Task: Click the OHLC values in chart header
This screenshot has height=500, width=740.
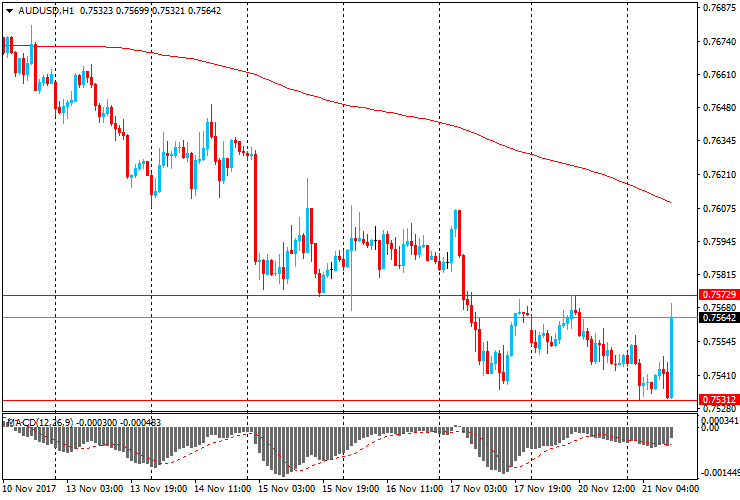Action: (x=150, y=10)
